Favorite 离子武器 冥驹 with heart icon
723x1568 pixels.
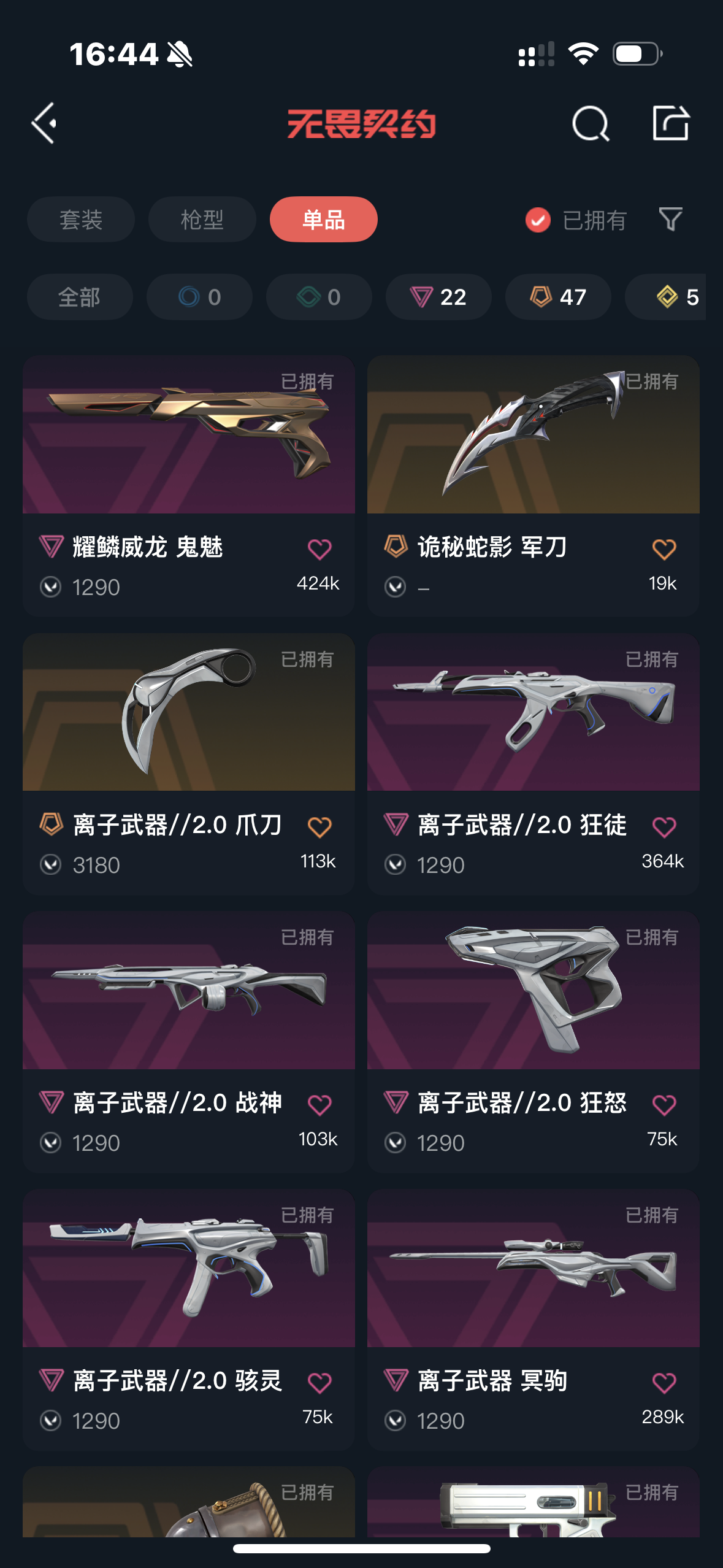[x=664, y=1383]
